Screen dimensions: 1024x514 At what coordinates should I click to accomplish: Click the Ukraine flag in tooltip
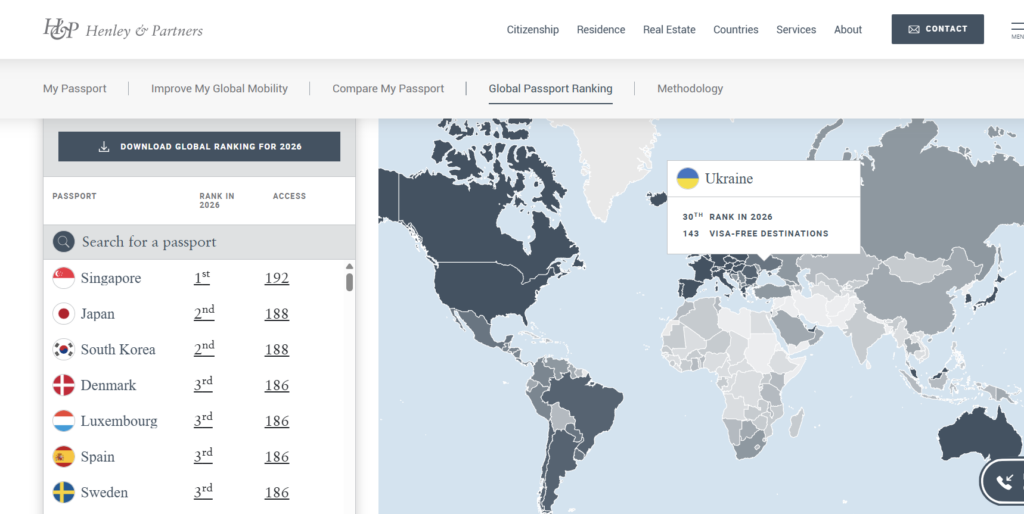pyautogui.click(x=688, y=179)
